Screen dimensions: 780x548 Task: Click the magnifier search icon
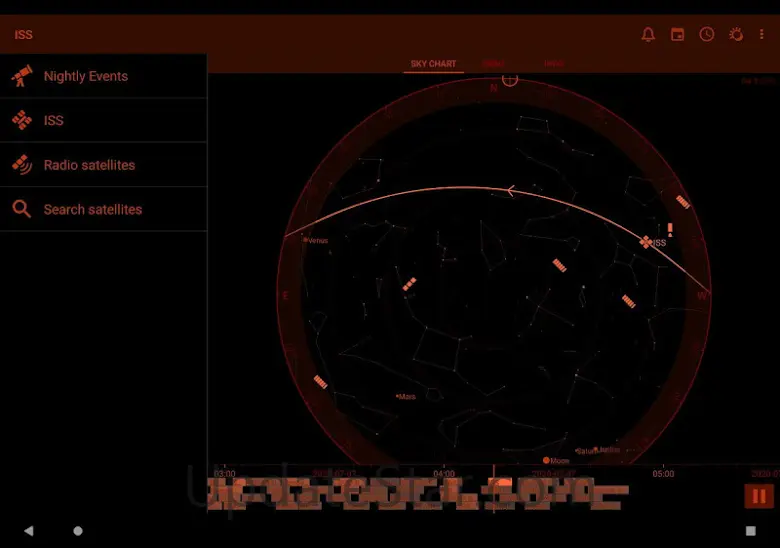(22, 209)
